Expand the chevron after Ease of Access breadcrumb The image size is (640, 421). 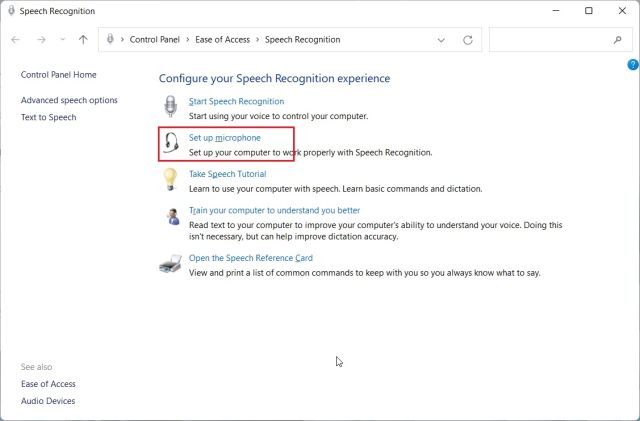[257, 40]
